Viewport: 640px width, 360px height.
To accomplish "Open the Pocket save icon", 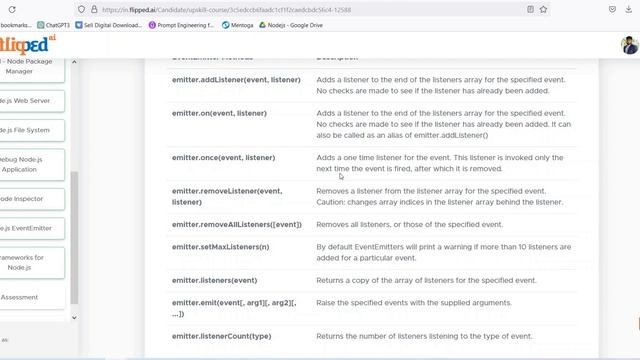I will click(612, 9).
